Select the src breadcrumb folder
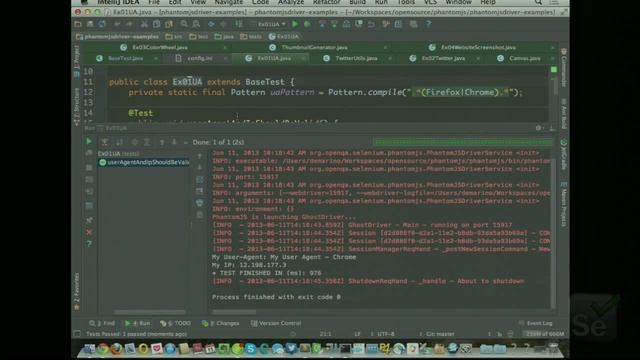The height and width of the screenshot is (360, 640). tap(175, 36)
